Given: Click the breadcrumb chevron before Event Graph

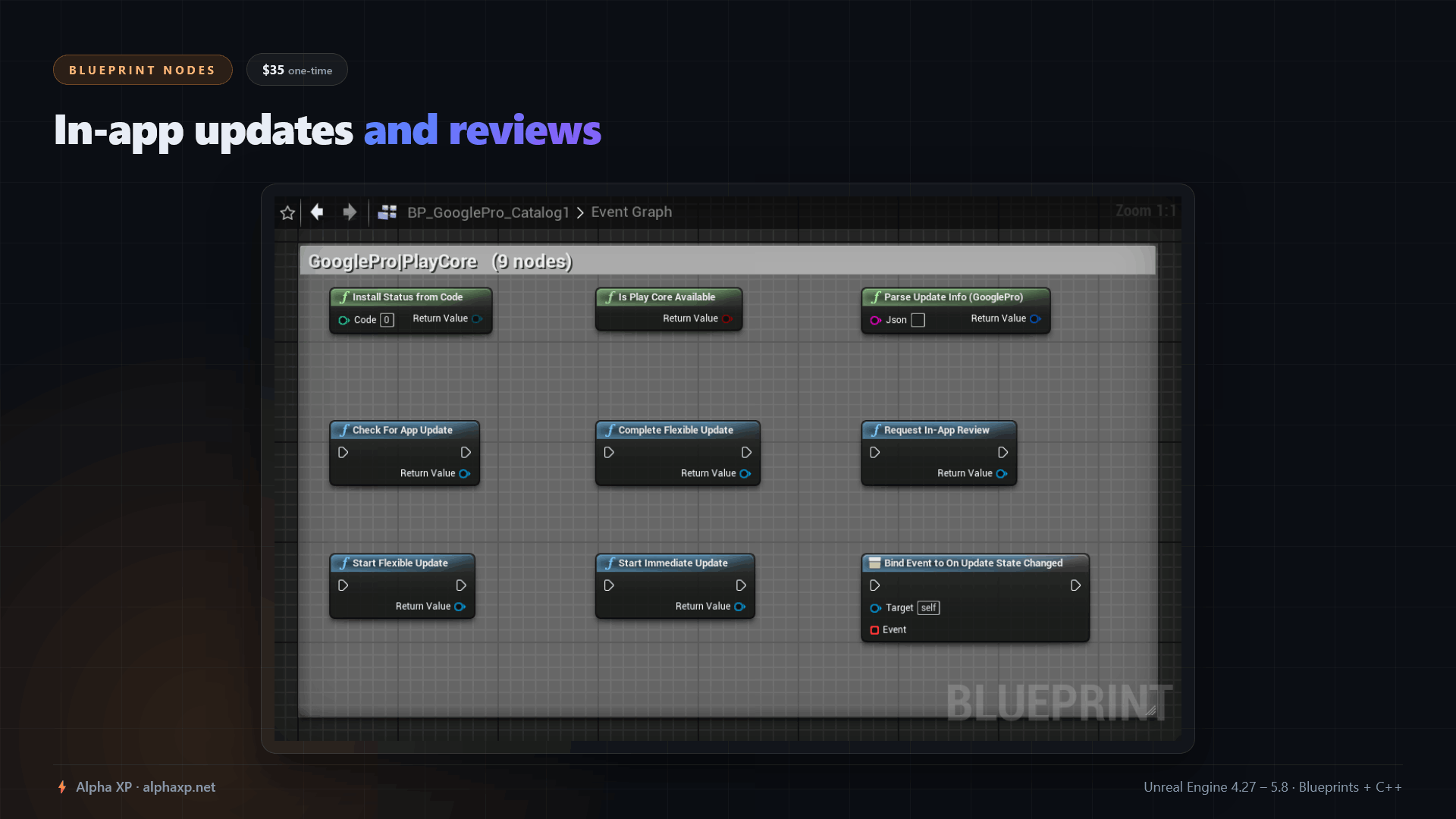Looking at the screenshot, I should click(x=580, y=213).
